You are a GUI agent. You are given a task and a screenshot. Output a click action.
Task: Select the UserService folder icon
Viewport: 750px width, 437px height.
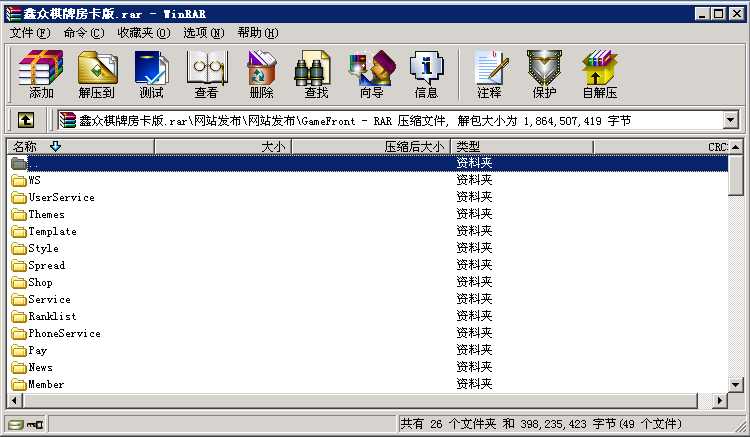tap(19, 197)
